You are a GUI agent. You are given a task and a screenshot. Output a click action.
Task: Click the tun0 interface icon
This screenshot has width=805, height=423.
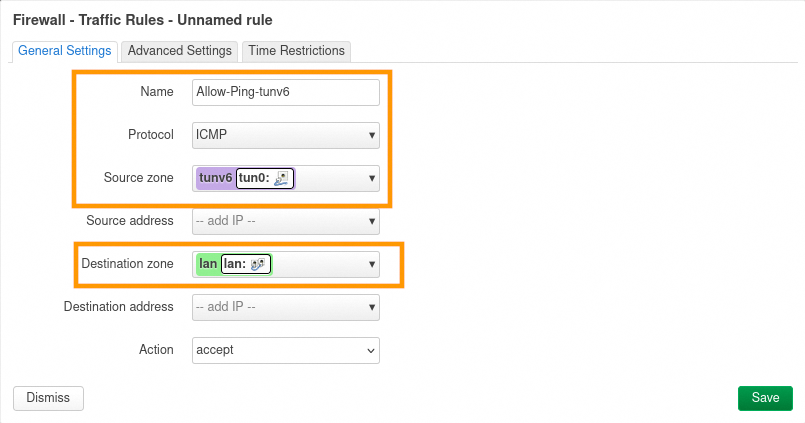tap(281, 178)
